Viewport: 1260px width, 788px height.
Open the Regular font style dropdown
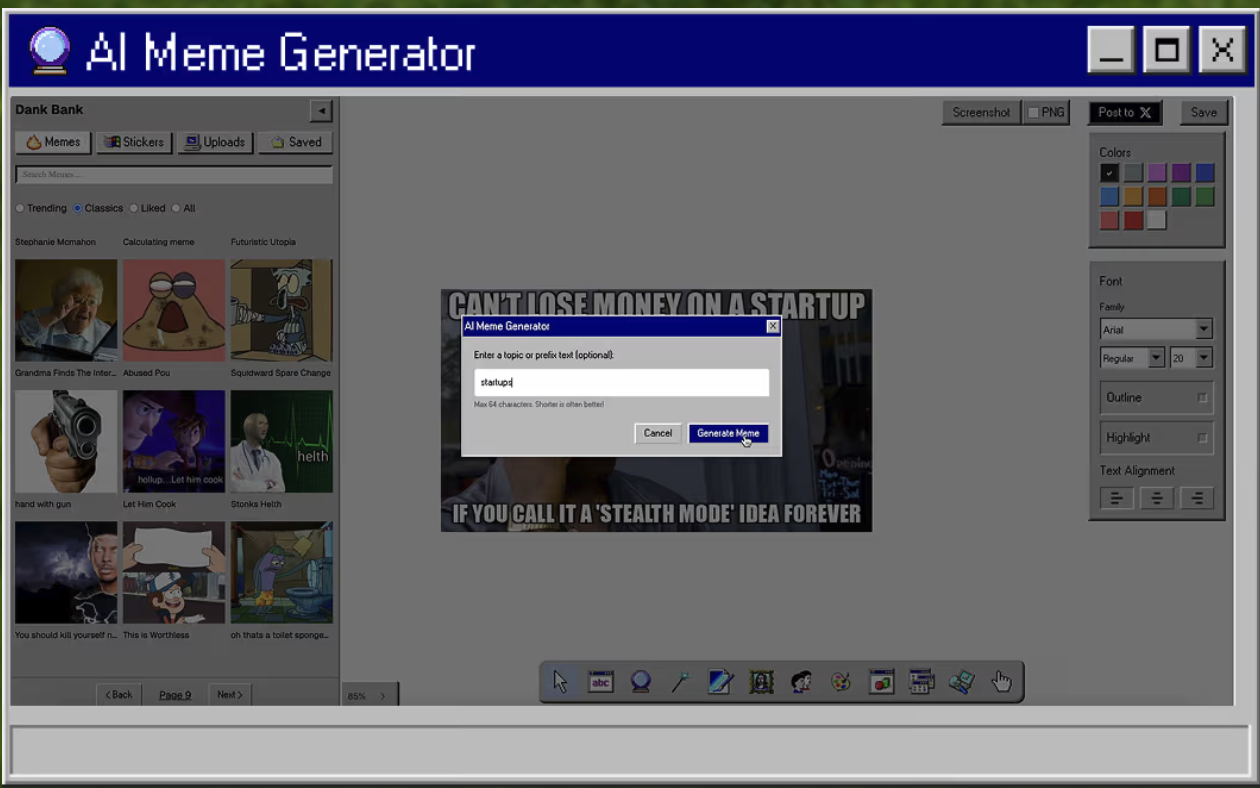1132,358
